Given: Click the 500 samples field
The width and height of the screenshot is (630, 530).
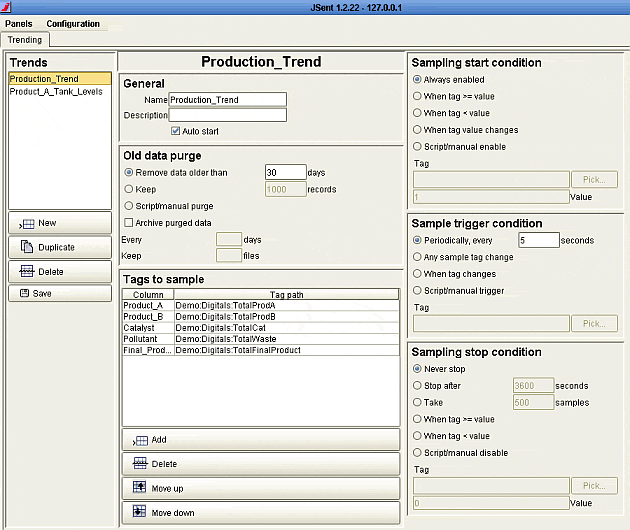Looking at the screenshot, I should click(x=534, y=403).
